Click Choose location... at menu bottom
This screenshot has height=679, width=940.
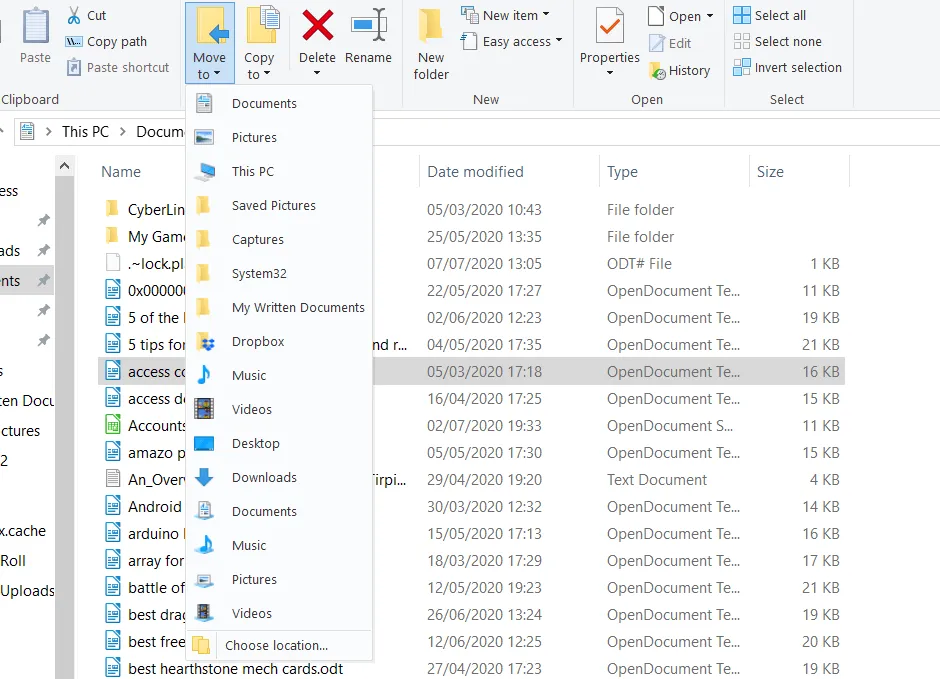[276, 646]
